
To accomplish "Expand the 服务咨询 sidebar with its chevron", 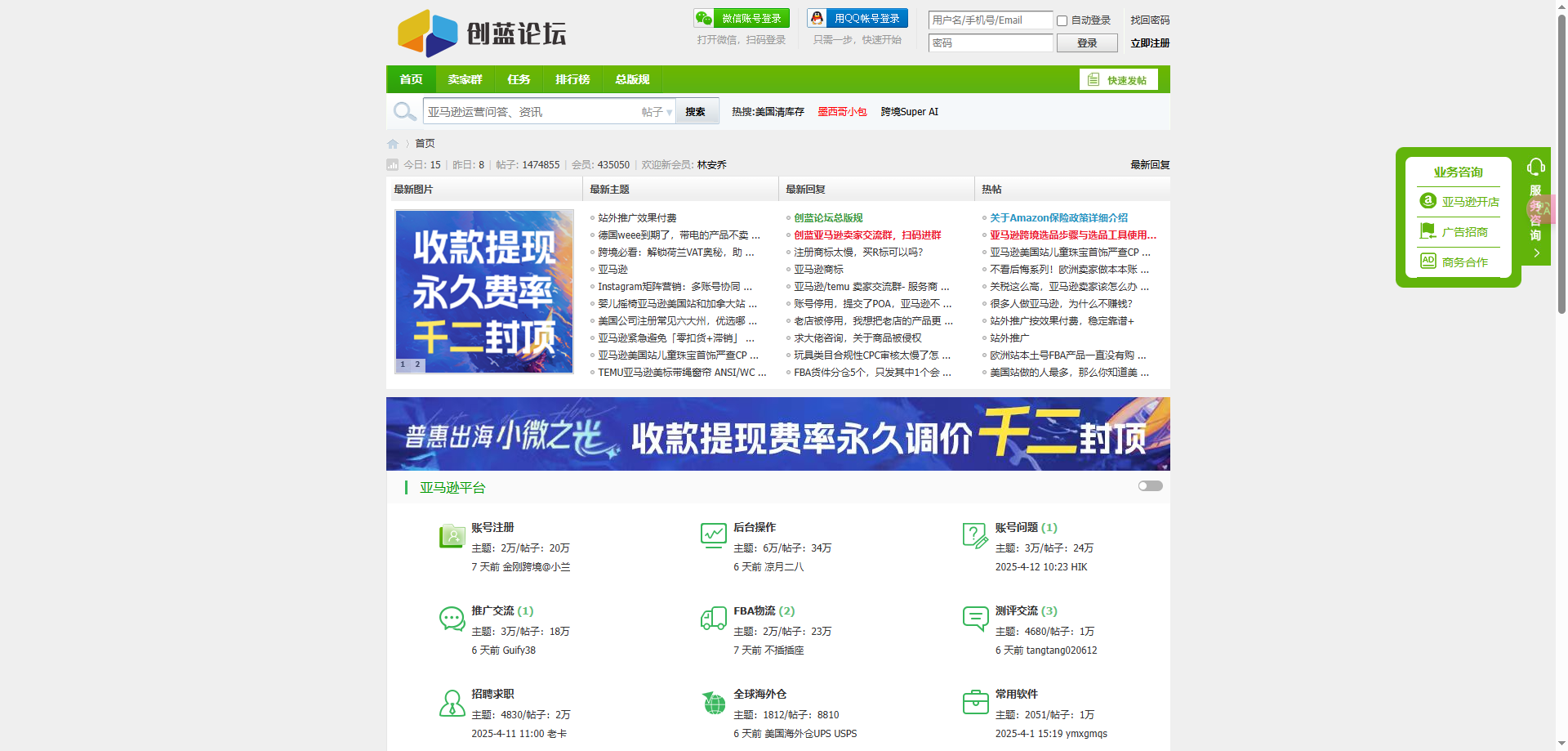I will coord(1535,253).
